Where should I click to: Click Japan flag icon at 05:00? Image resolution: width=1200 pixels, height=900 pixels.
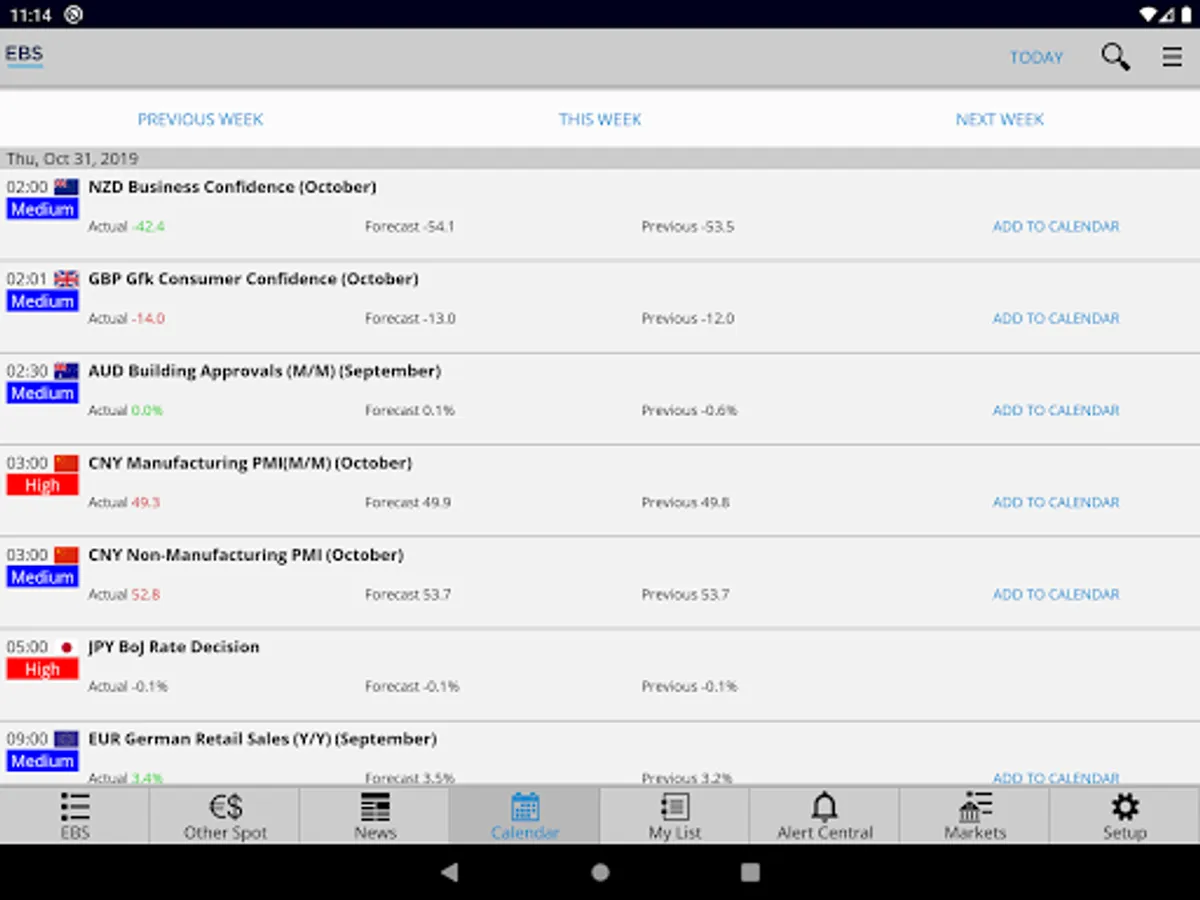tap(66, 647)
